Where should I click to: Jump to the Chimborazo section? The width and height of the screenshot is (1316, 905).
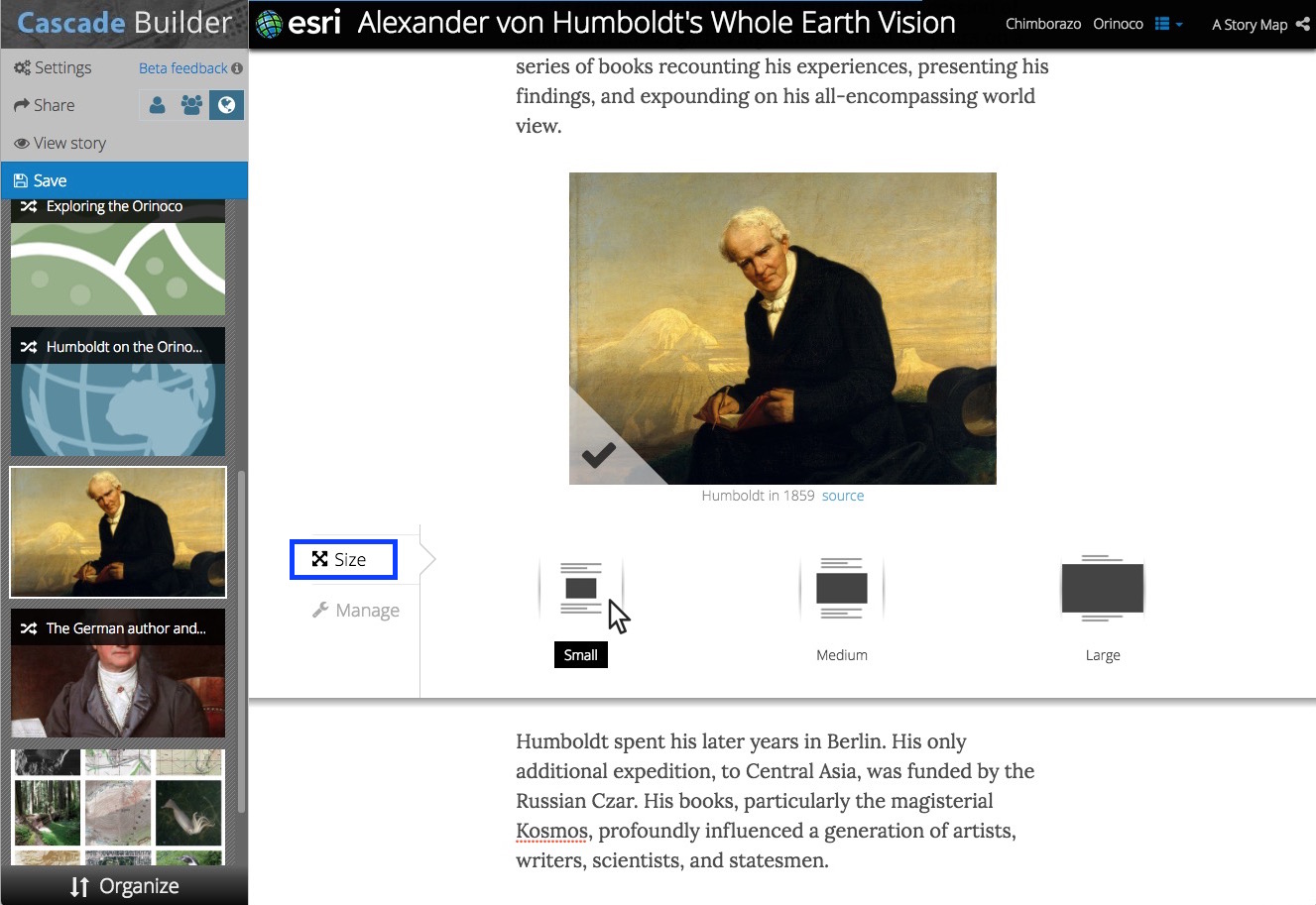point(1043,24)
